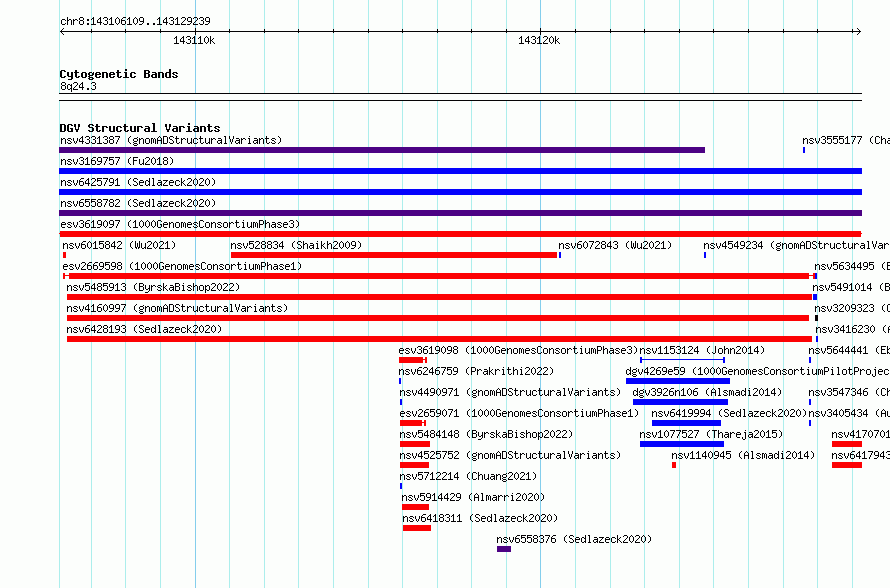This screenshot has width=890, height=588.
Task: Click the purple nsv4331387 variant bar
Action: 382,150
